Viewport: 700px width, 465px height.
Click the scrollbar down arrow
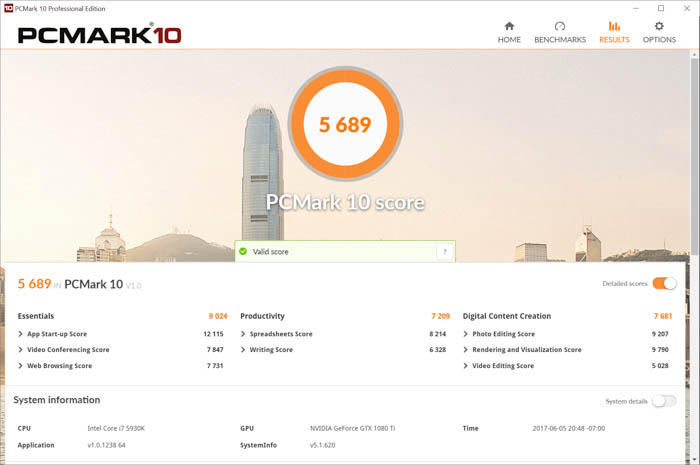tap(694, 459)
